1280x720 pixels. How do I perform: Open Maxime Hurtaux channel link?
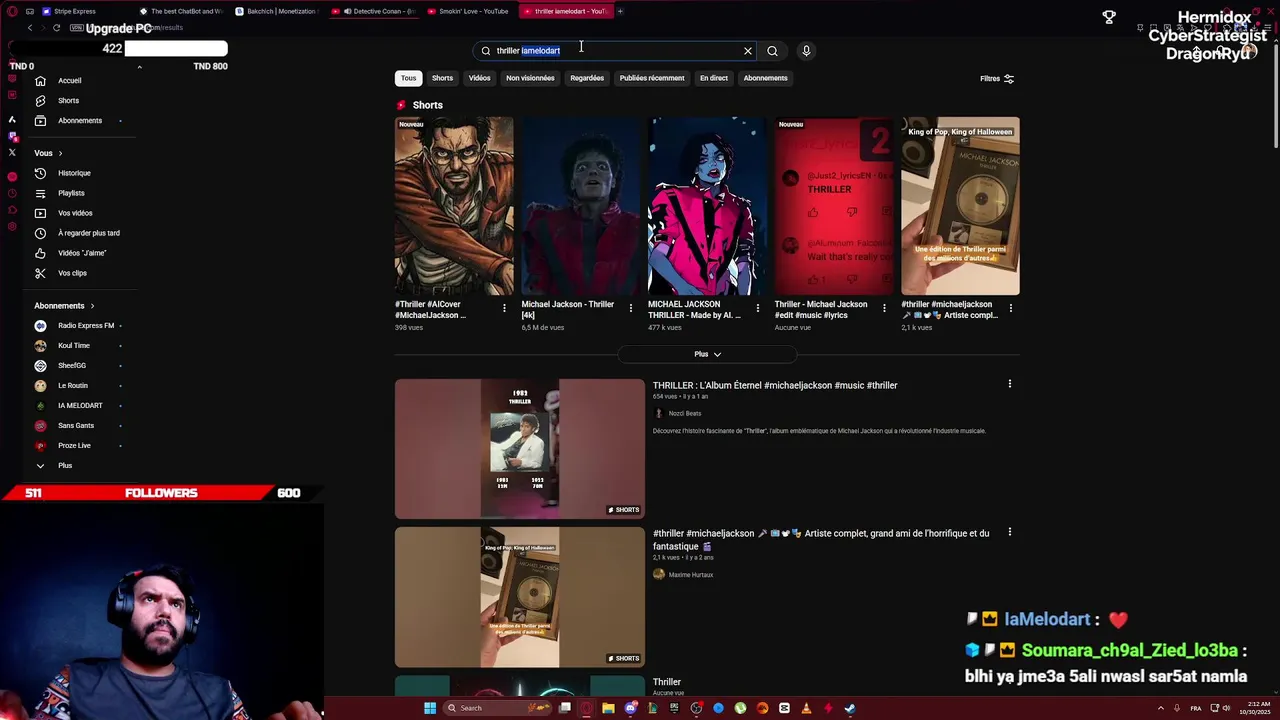pos(690,575)
